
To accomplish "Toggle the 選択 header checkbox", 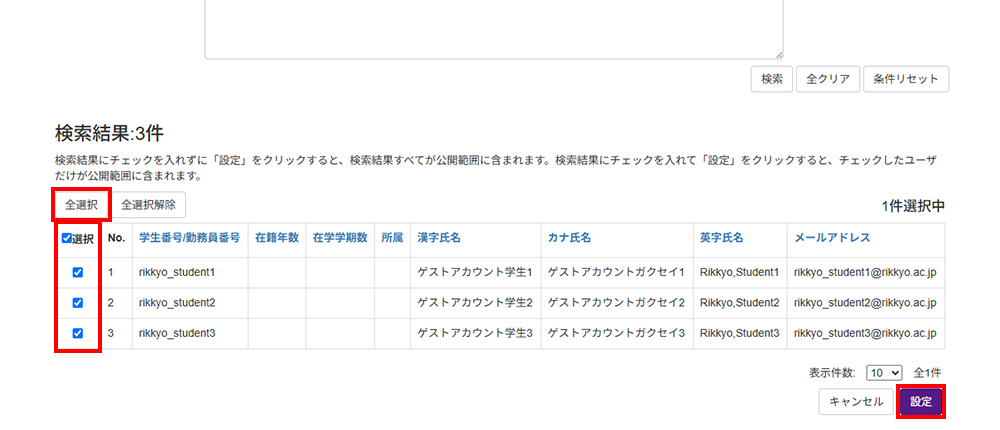I will coord(67,239).
